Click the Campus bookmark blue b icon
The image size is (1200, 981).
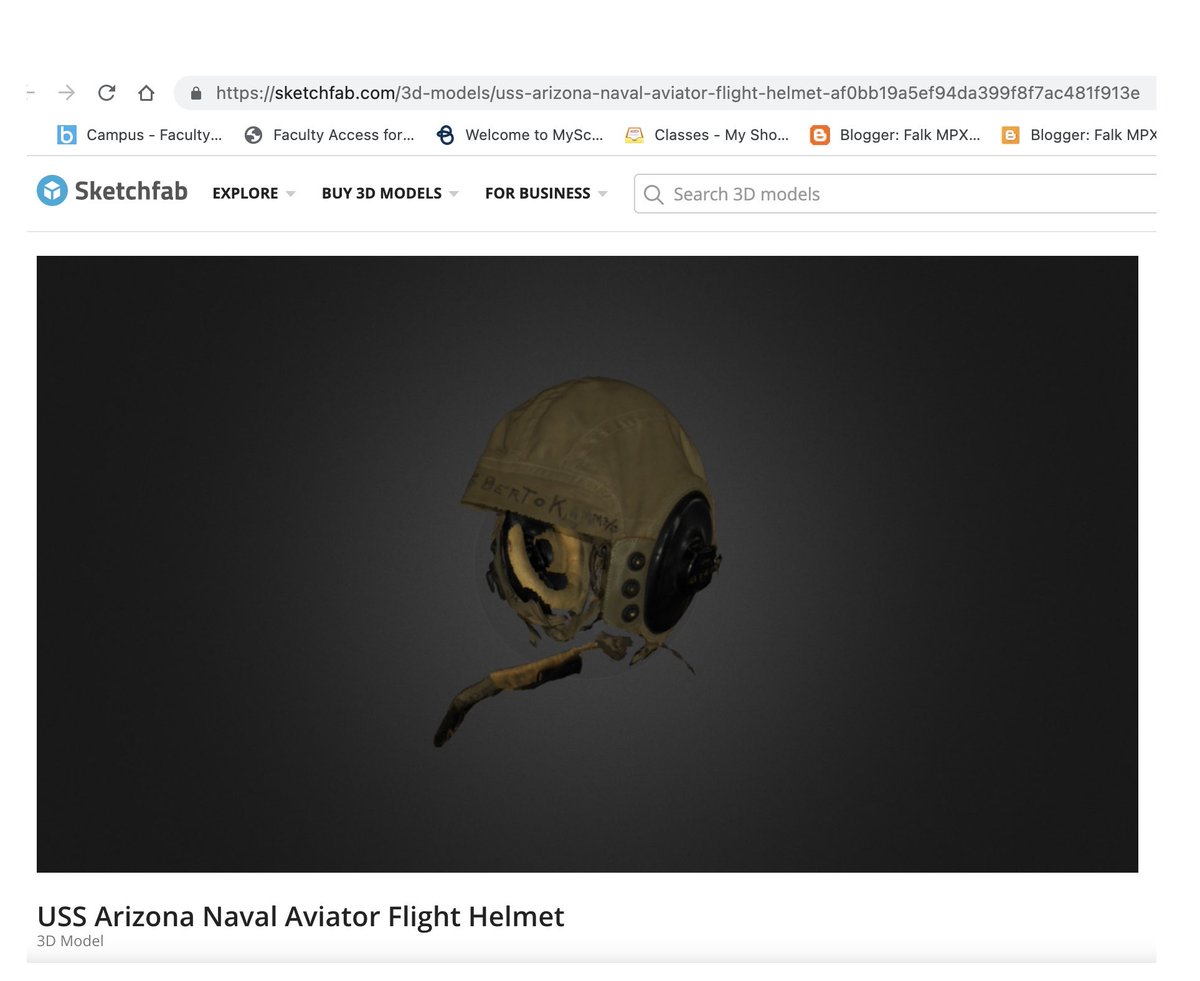67,134
